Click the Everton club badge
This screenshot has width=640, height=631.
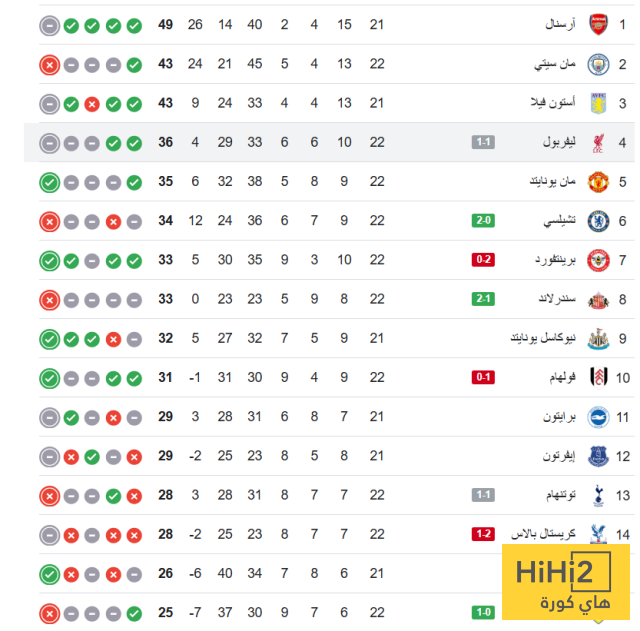[597, 456]
